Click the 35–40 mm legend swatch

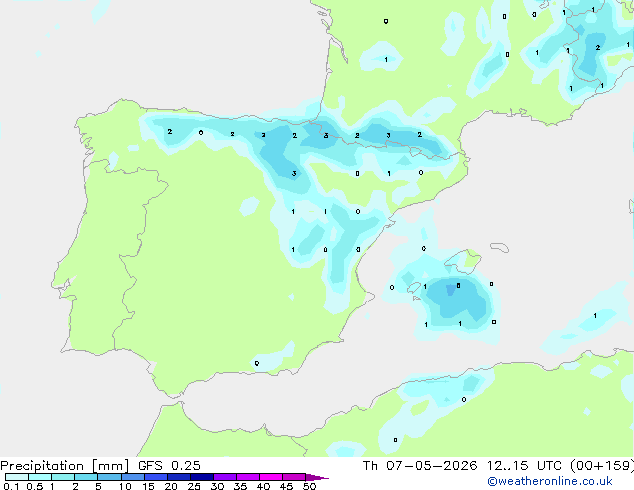click(x=248, y=477)
